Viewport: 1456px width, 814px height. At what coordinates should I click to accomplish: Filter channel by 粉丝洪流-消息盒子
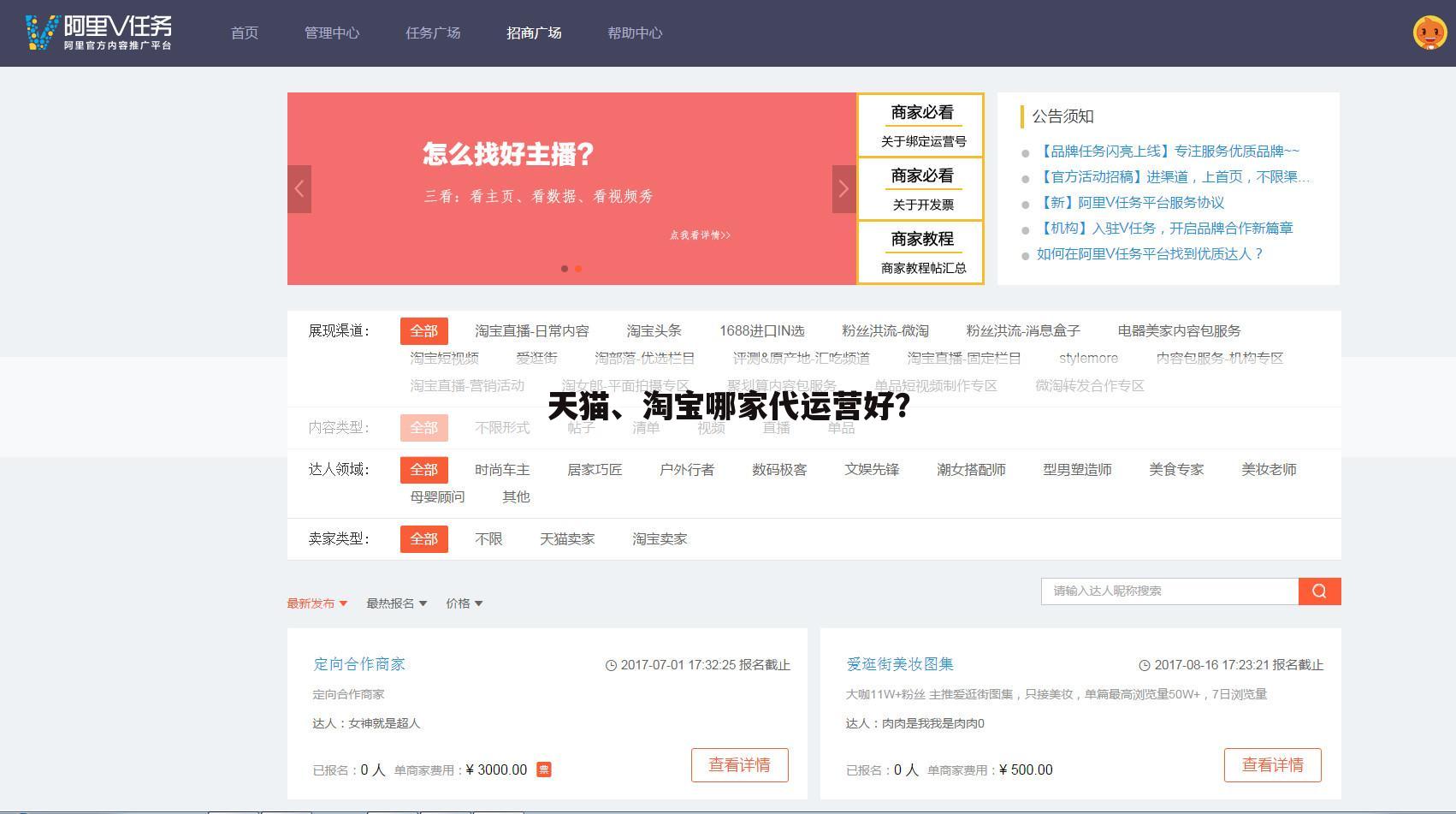[1023, 331]
